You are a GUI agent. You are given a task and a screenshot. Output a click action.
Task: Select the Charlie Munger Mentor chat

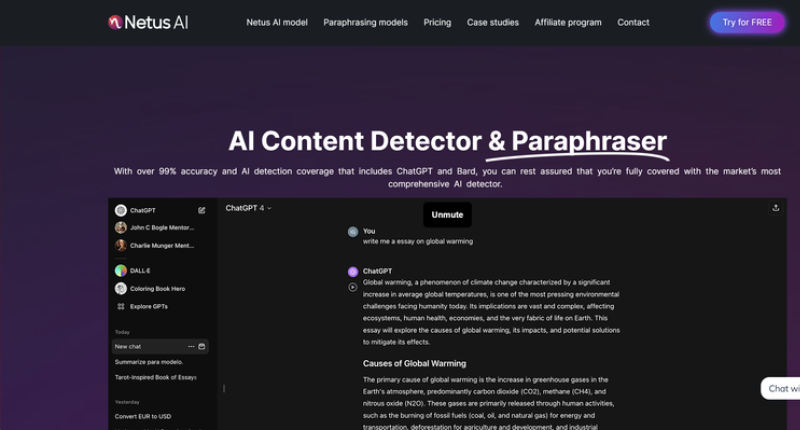(x=161, y=245)
